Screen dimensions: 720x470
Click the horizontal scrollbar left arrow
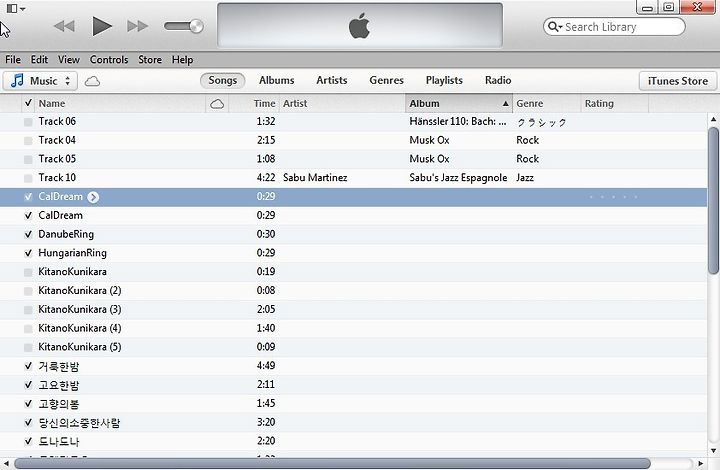click(6, 464)
